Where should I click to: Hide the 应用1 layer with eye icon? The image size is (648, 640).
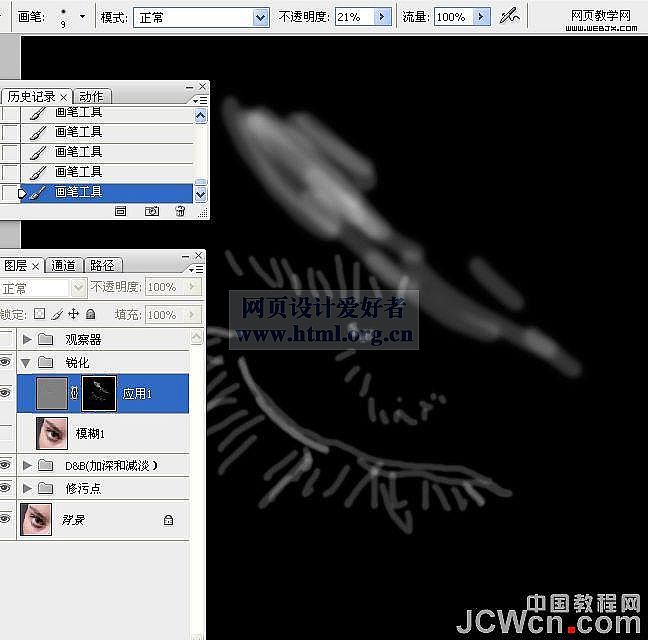pos(5,393)
